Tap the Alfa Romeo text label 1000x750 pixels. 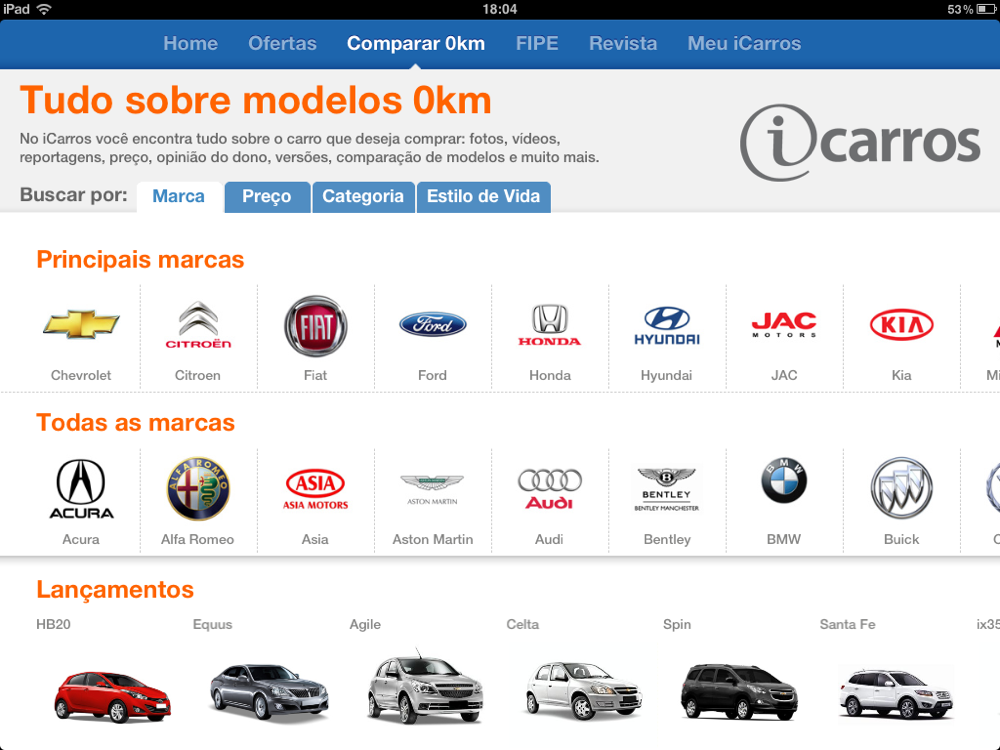point(198,540)
